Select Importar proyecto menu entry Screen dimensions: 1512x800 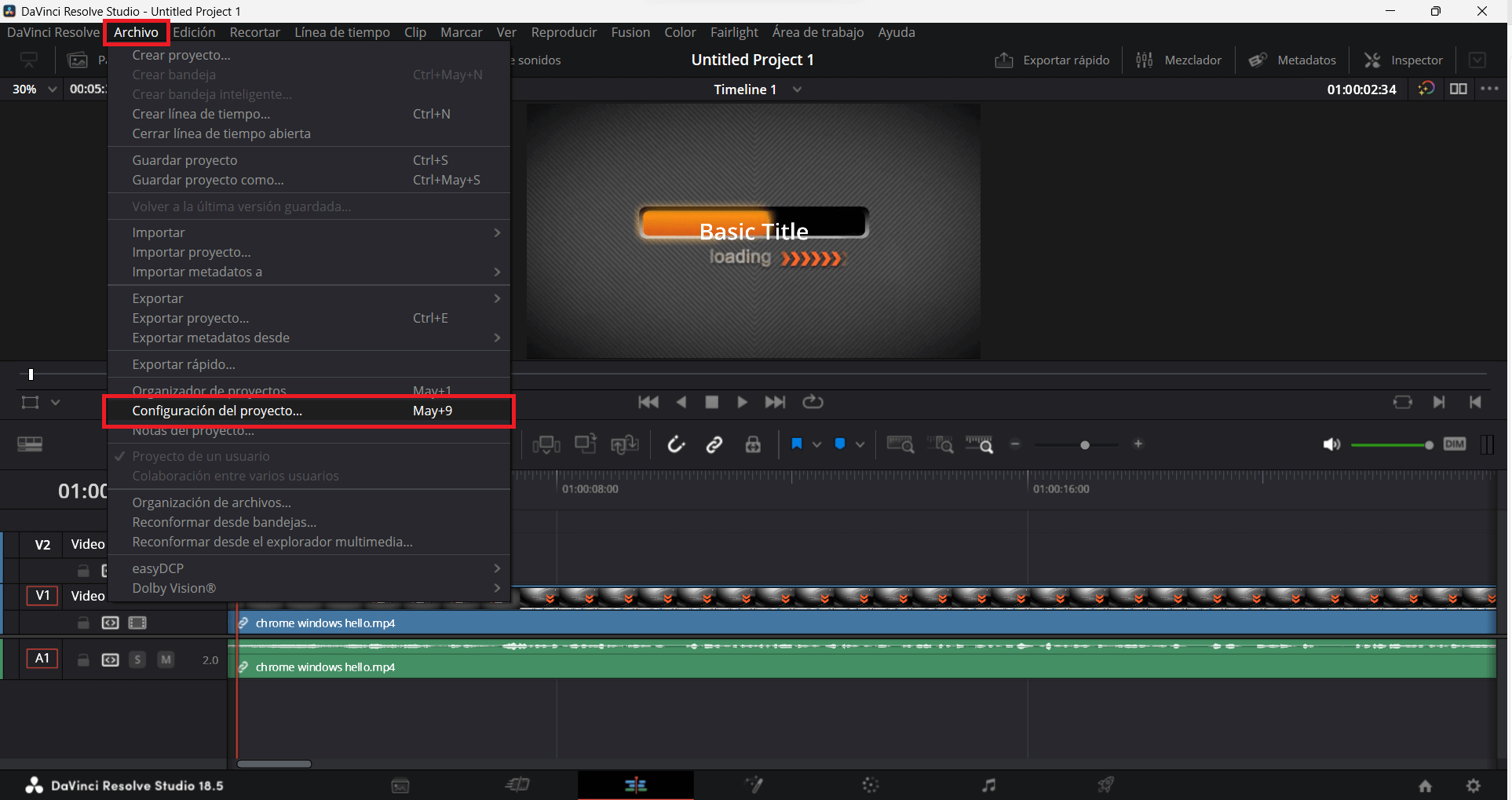click(x=309, y=252)
